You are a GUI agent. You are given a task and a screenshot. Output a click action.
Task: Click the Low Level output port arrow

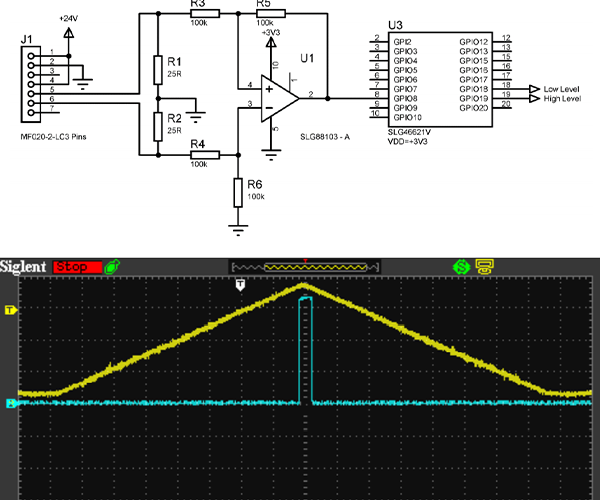[534, 89]
